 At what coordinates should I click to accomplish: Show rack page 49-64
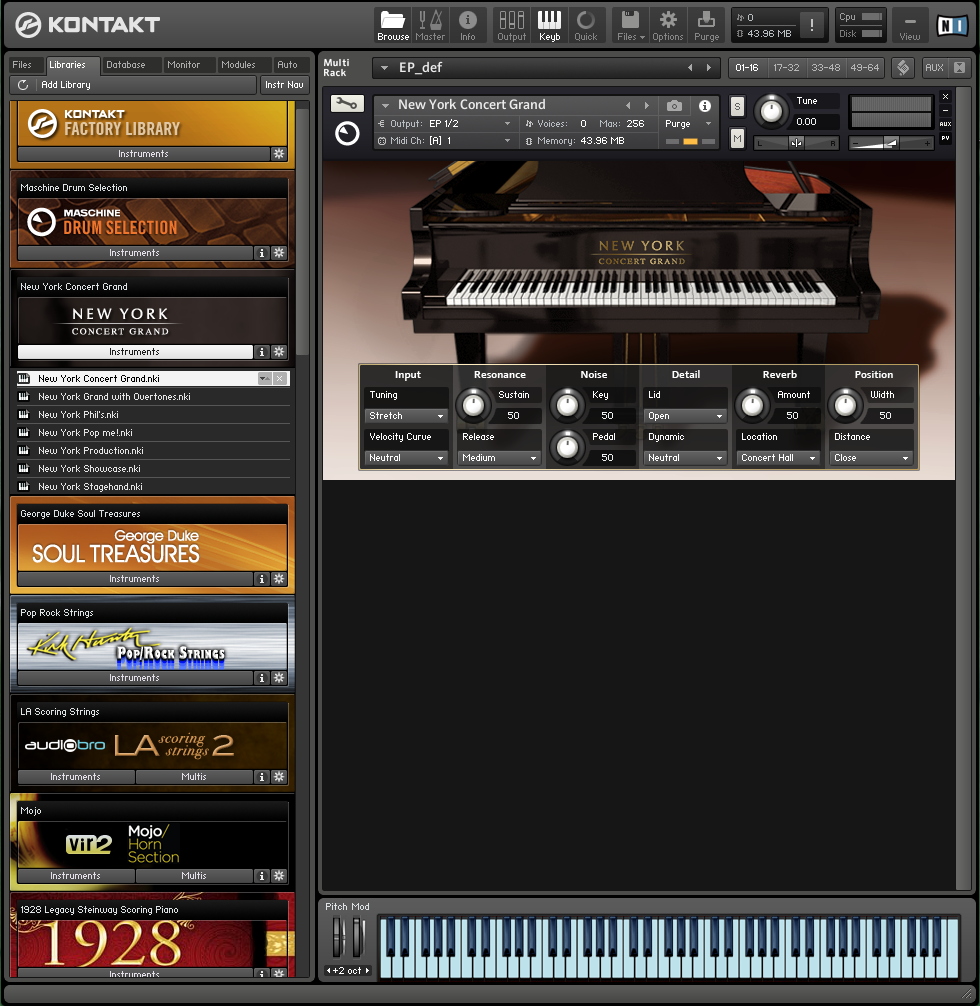[x=864, y=67]
